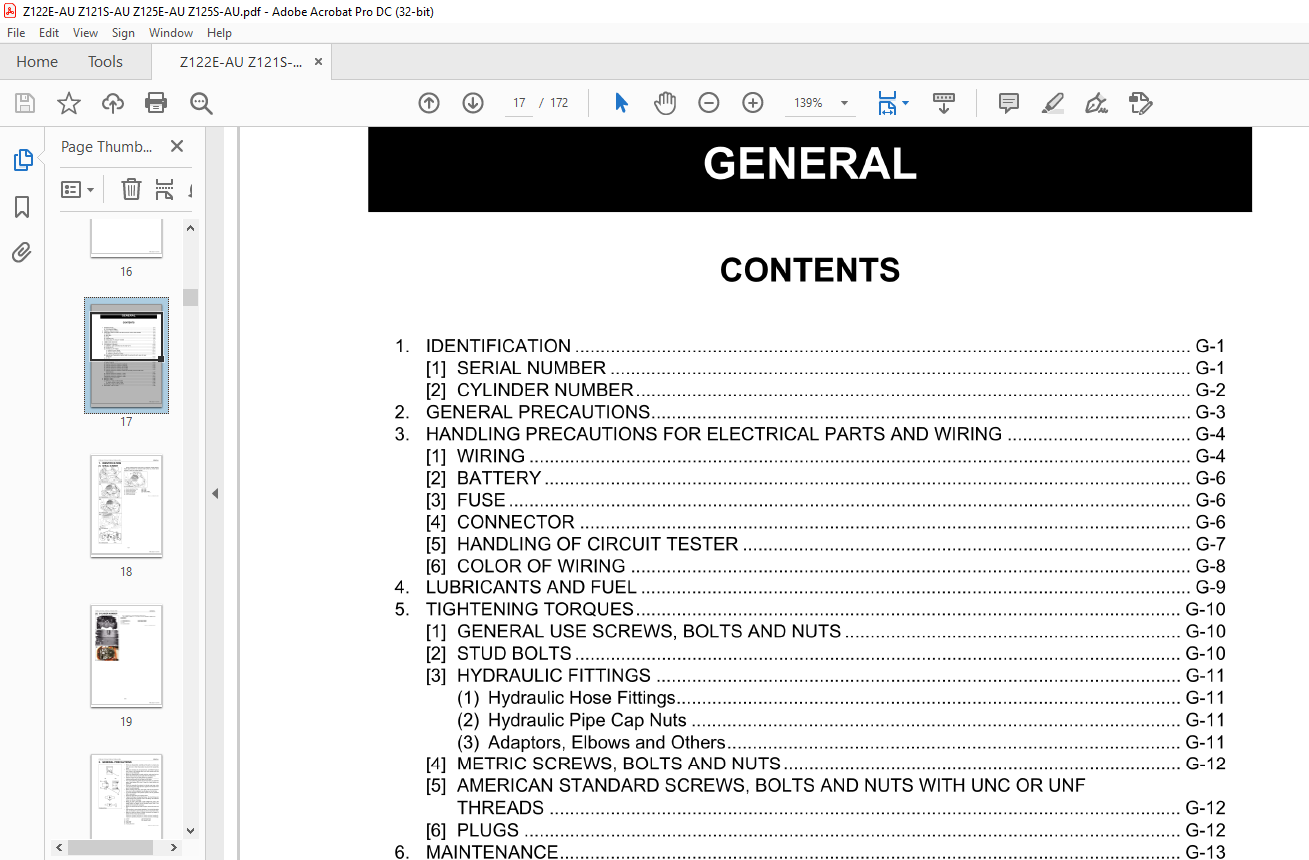Screen dimensions: 1309x860
Task: Switch to the Tools tab
Action: tap(105, 62)
